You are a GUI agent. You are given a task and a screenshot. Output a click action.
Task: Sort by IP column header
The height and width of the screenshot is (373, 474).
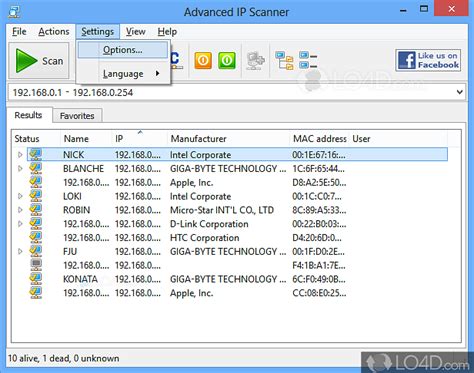click(x=139, y=139)
